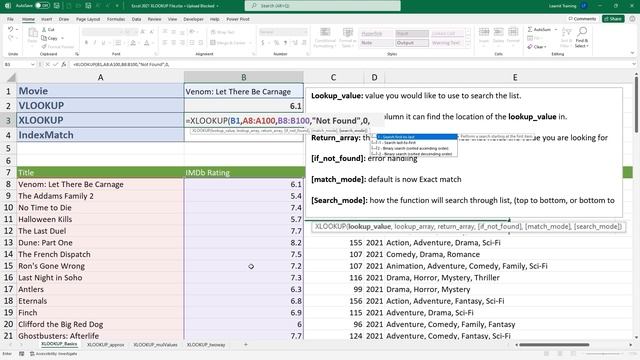
Task: Open the XLOOKUP_twoway sheet tab
Action: (x=206, y=344)
